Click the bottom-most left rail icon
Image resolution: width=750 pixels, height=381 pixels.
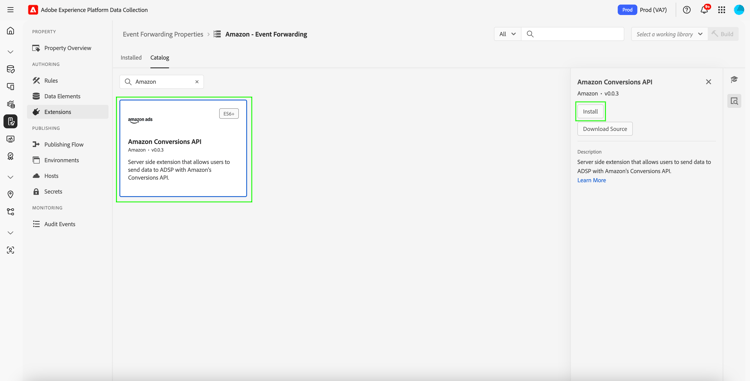tap(11, 250)
